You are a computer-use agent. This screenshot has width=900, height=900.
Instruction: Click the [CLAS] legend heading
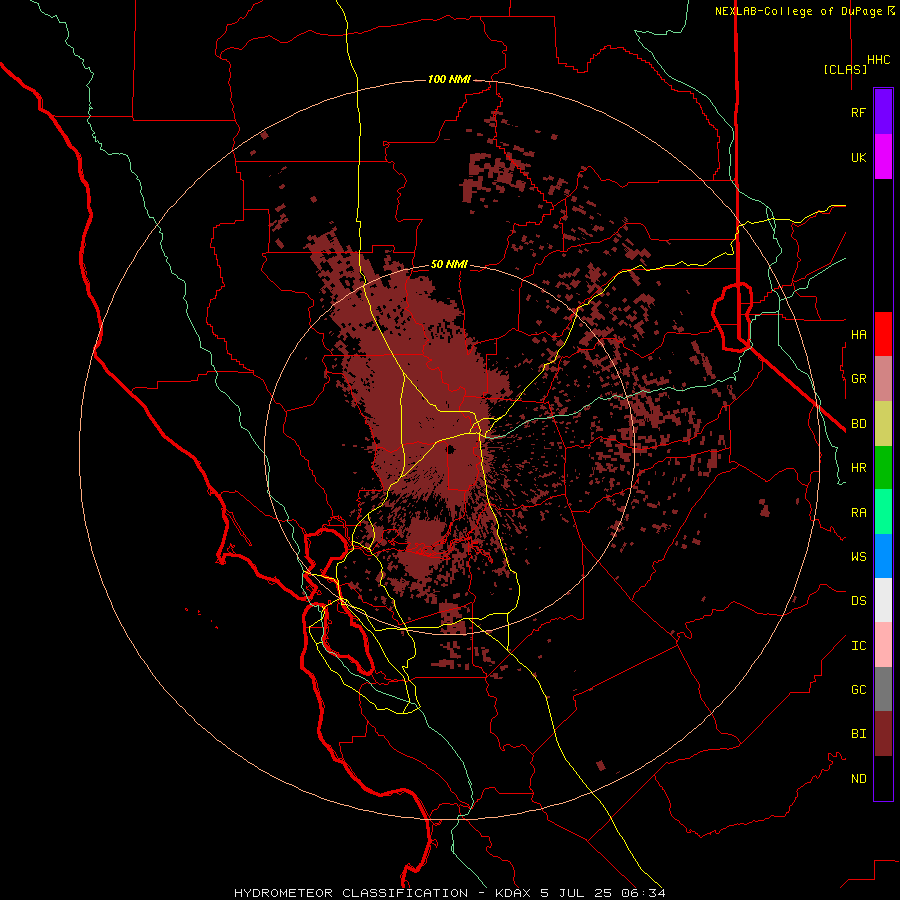coord(845,69)
